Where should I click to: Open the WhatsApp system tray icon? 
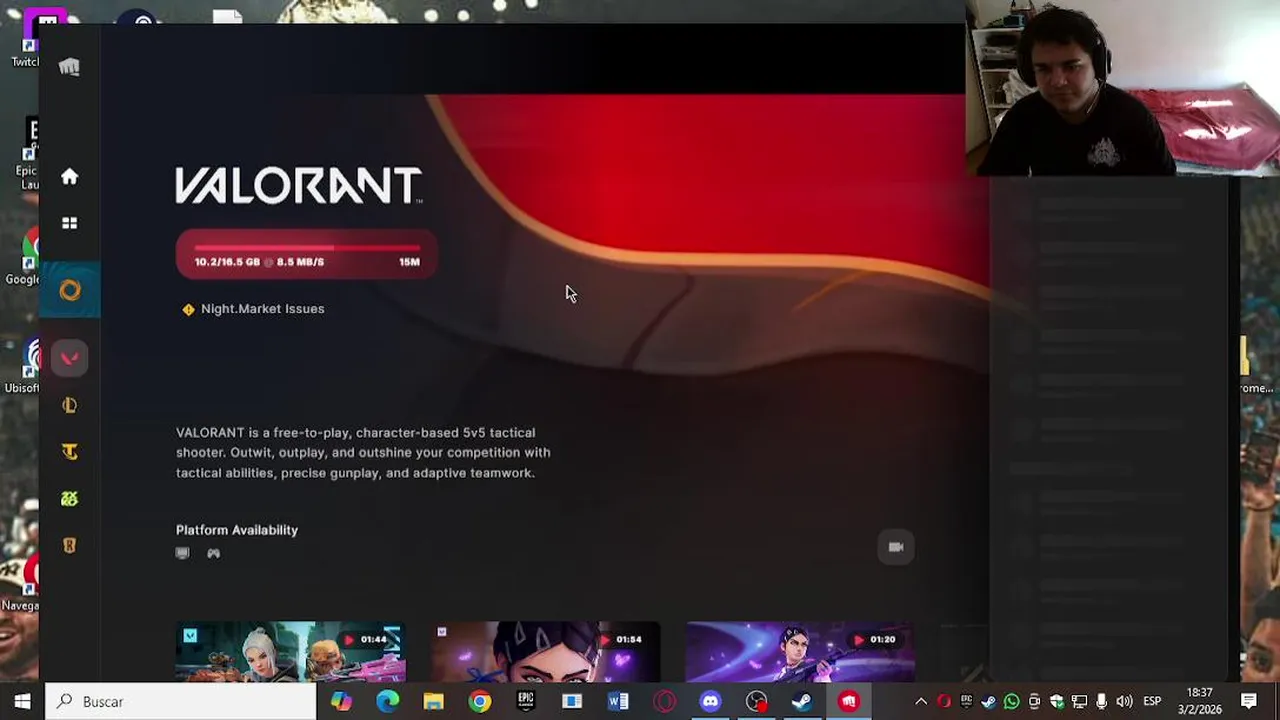tap(1011, 701)
